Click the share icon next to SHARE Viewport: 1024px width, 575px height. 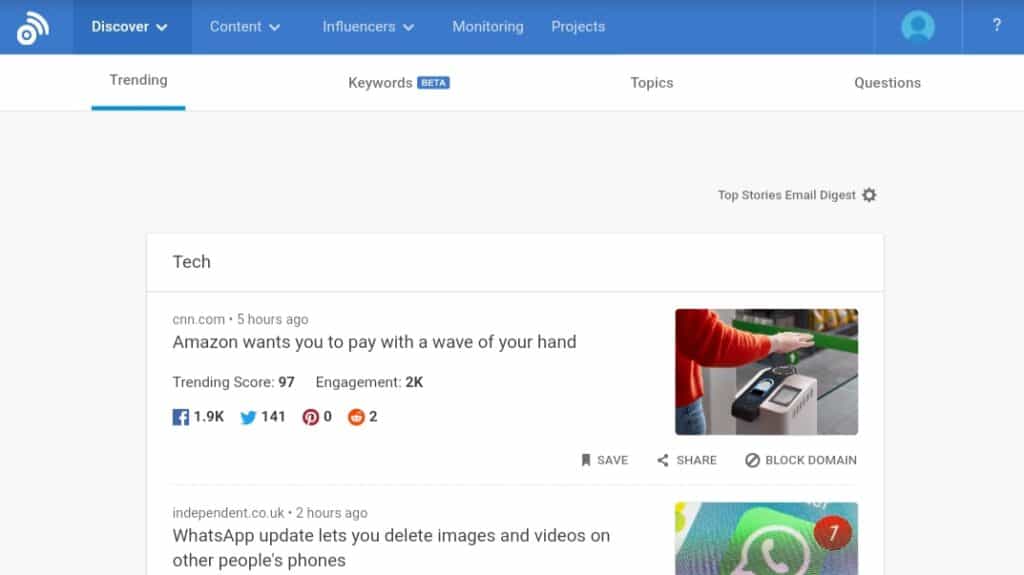pos(663,460)
